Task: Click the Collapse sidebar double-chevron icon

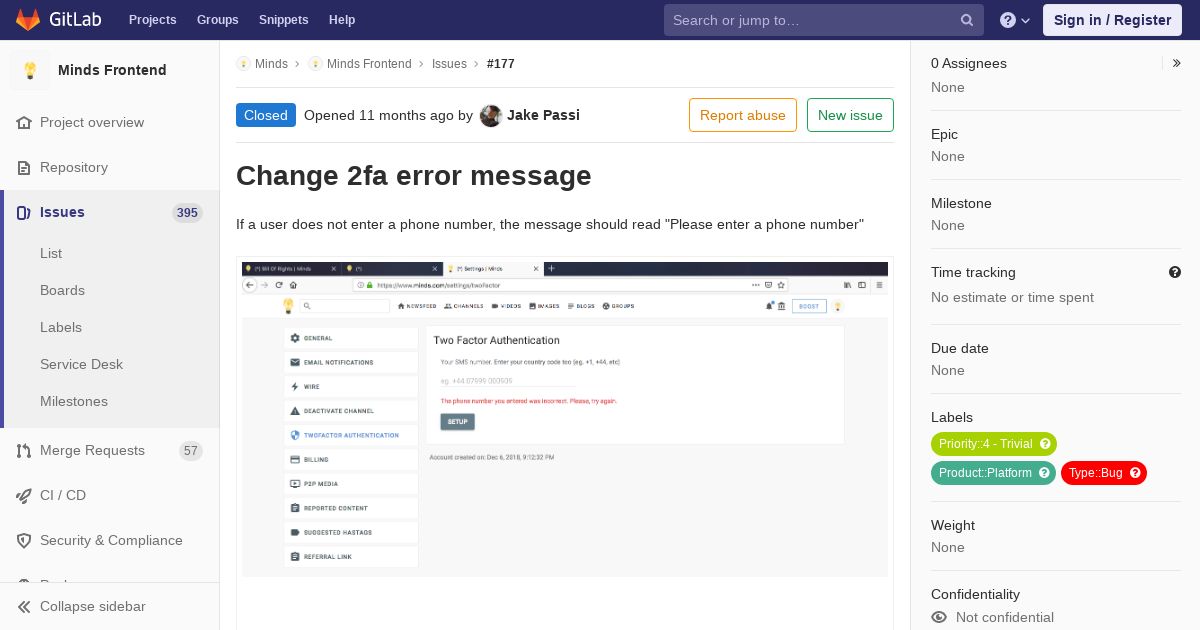Action: coord(24,606)
